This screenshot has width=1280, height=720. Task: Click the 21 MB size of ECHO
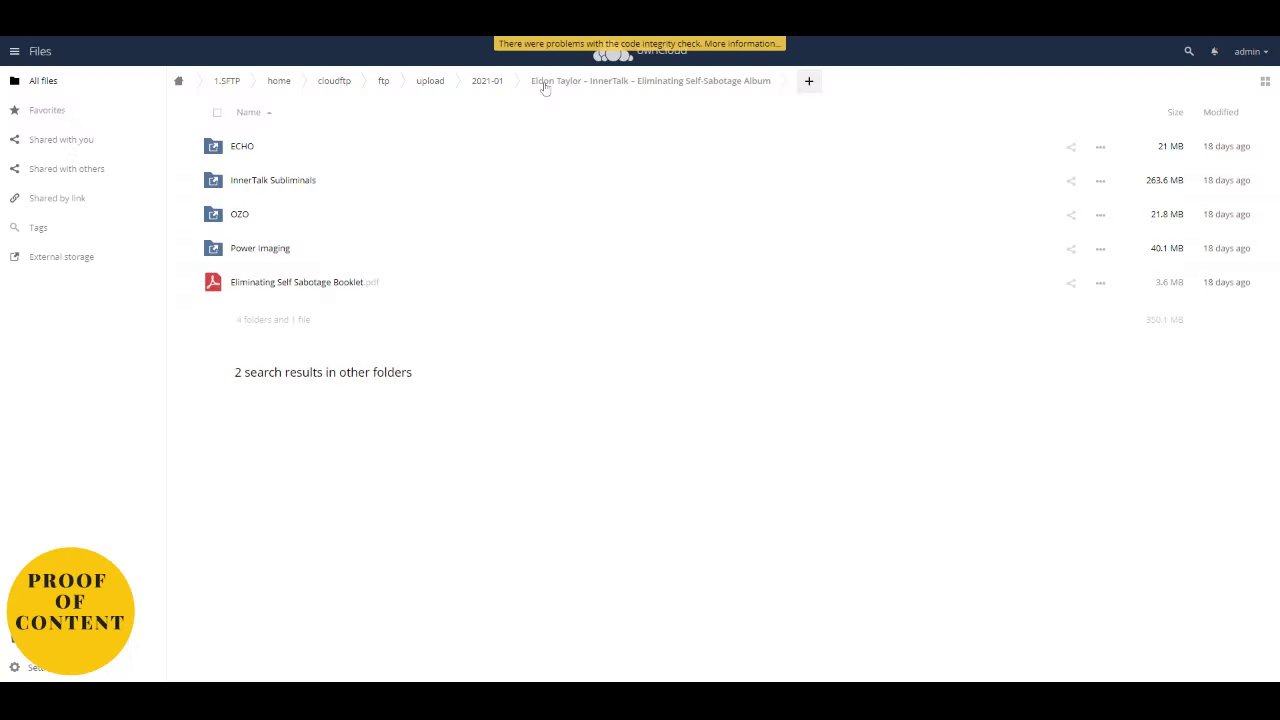1171,146
